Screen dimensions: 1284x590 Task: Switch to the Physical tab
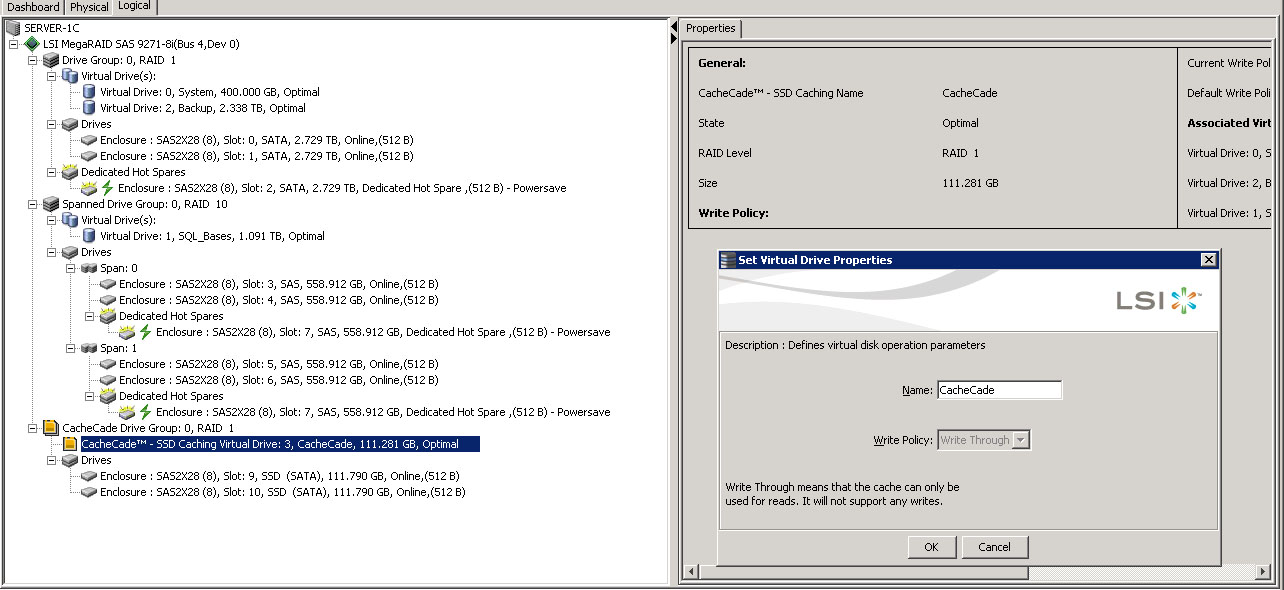point(89,7)
